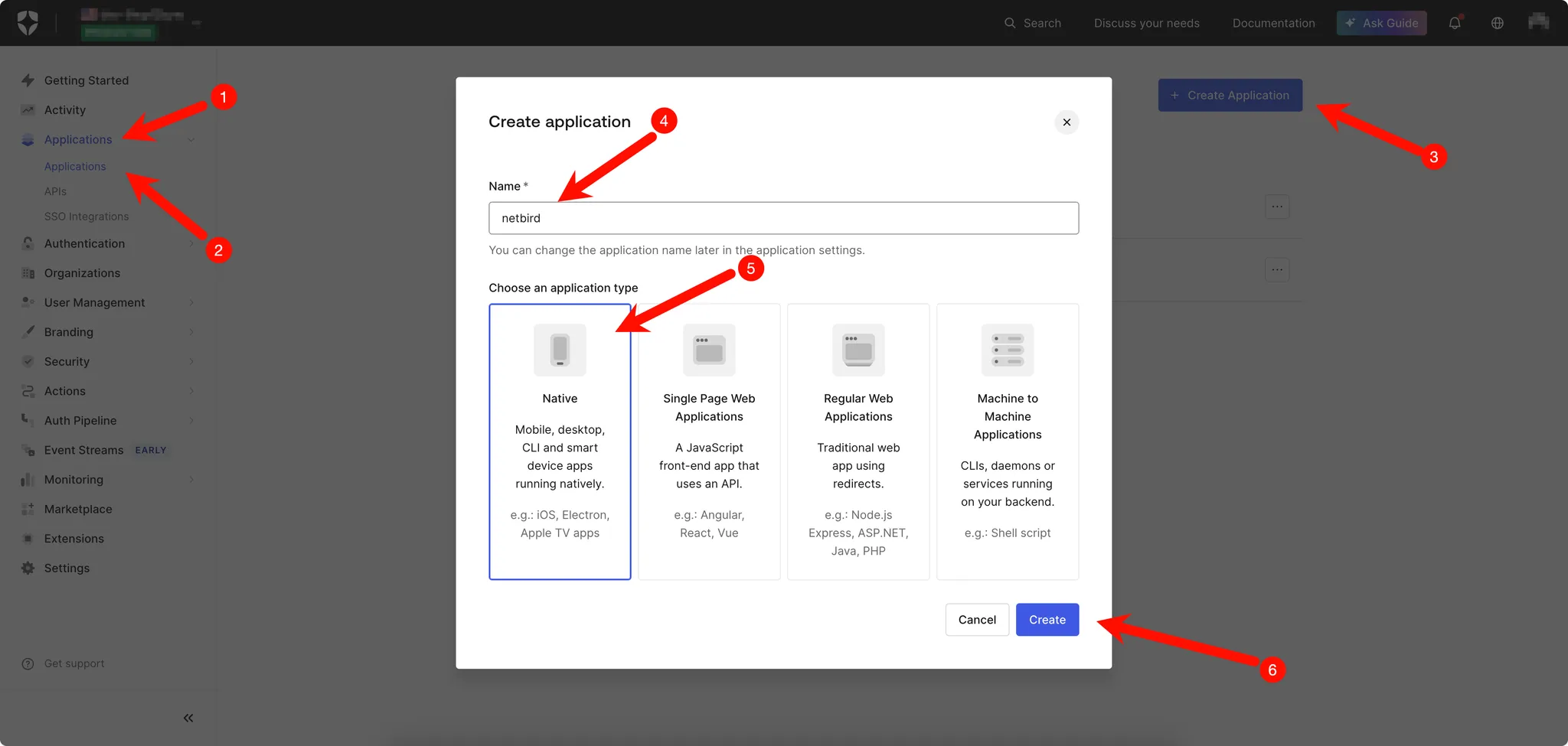Viewport: 1568px width, 746px height.
Task: Click the Activity chart icon in sidebar
Action: [28, 110]
